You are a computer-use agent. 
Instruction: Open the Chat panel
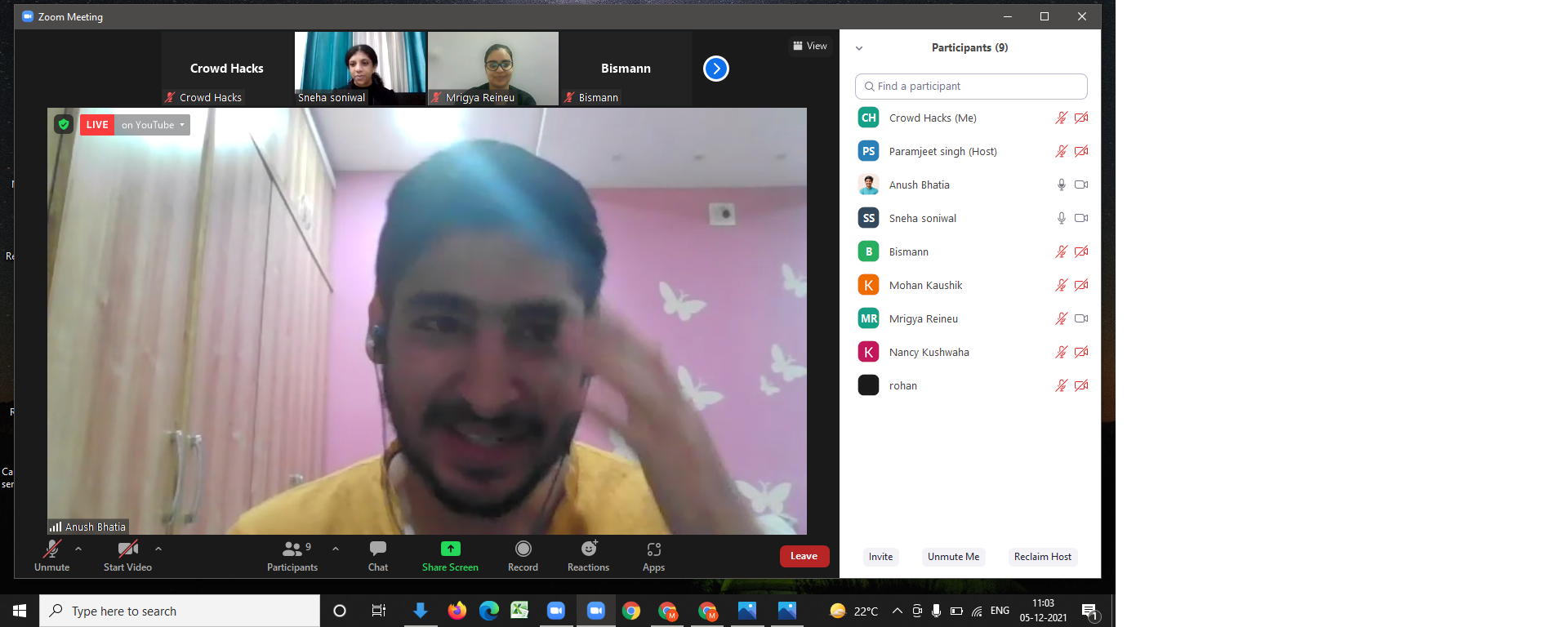point(378,556)
